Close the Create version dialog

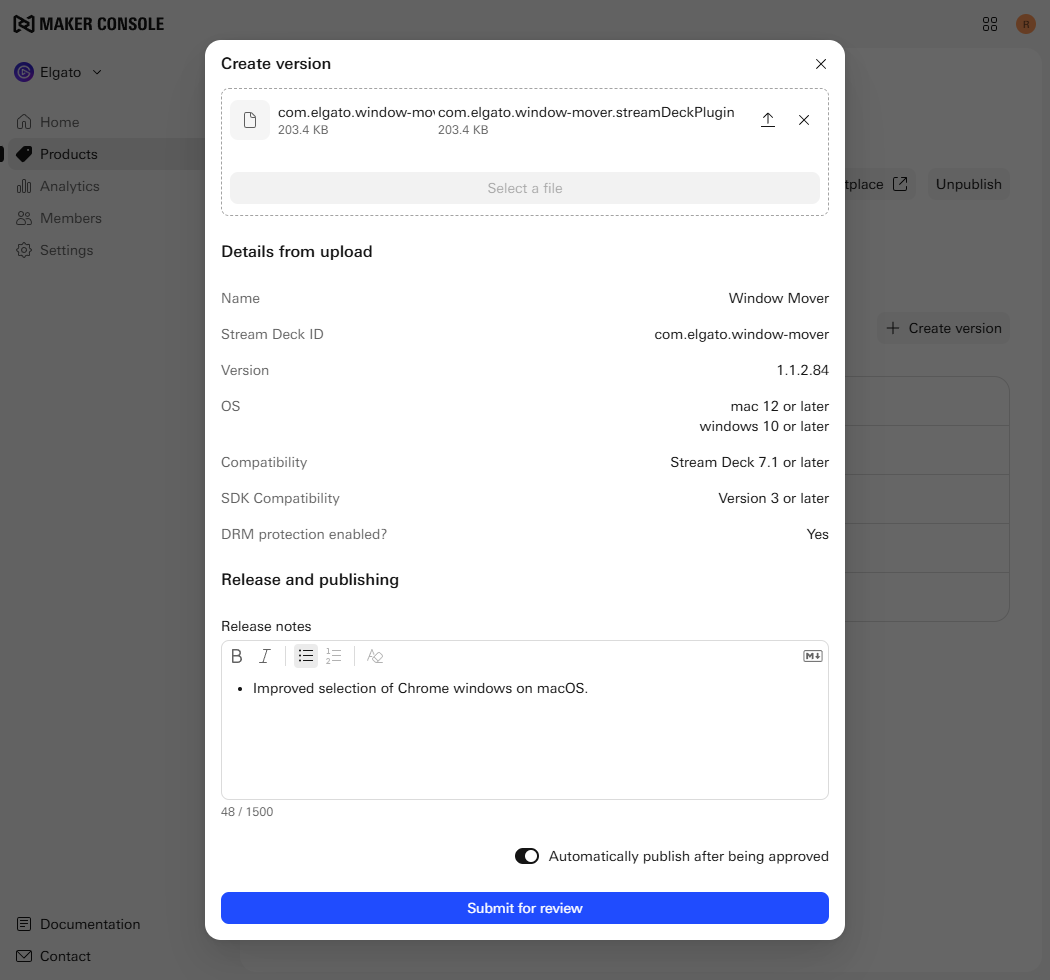821,64
